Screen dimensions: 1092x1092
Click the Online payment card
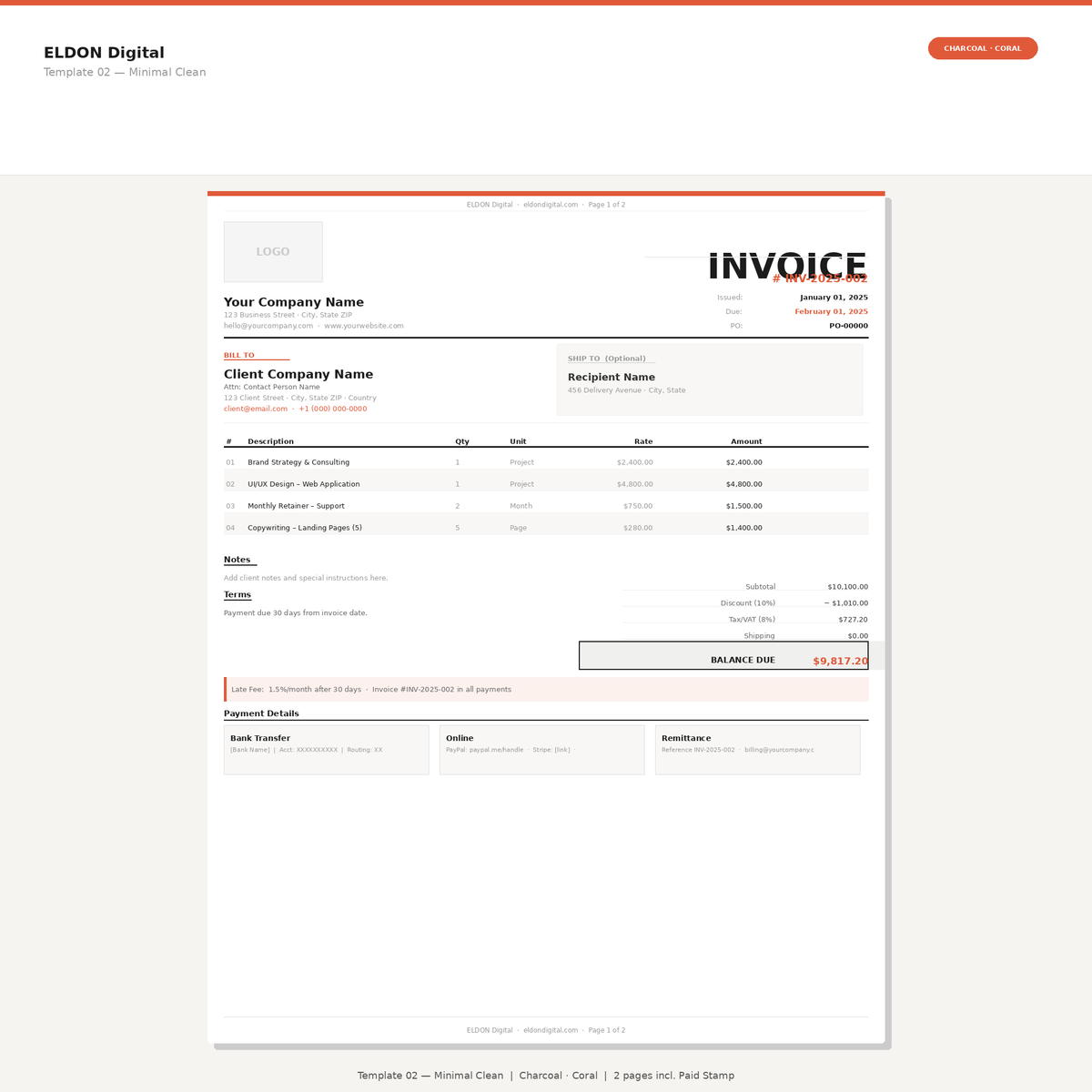click(542, 750)
